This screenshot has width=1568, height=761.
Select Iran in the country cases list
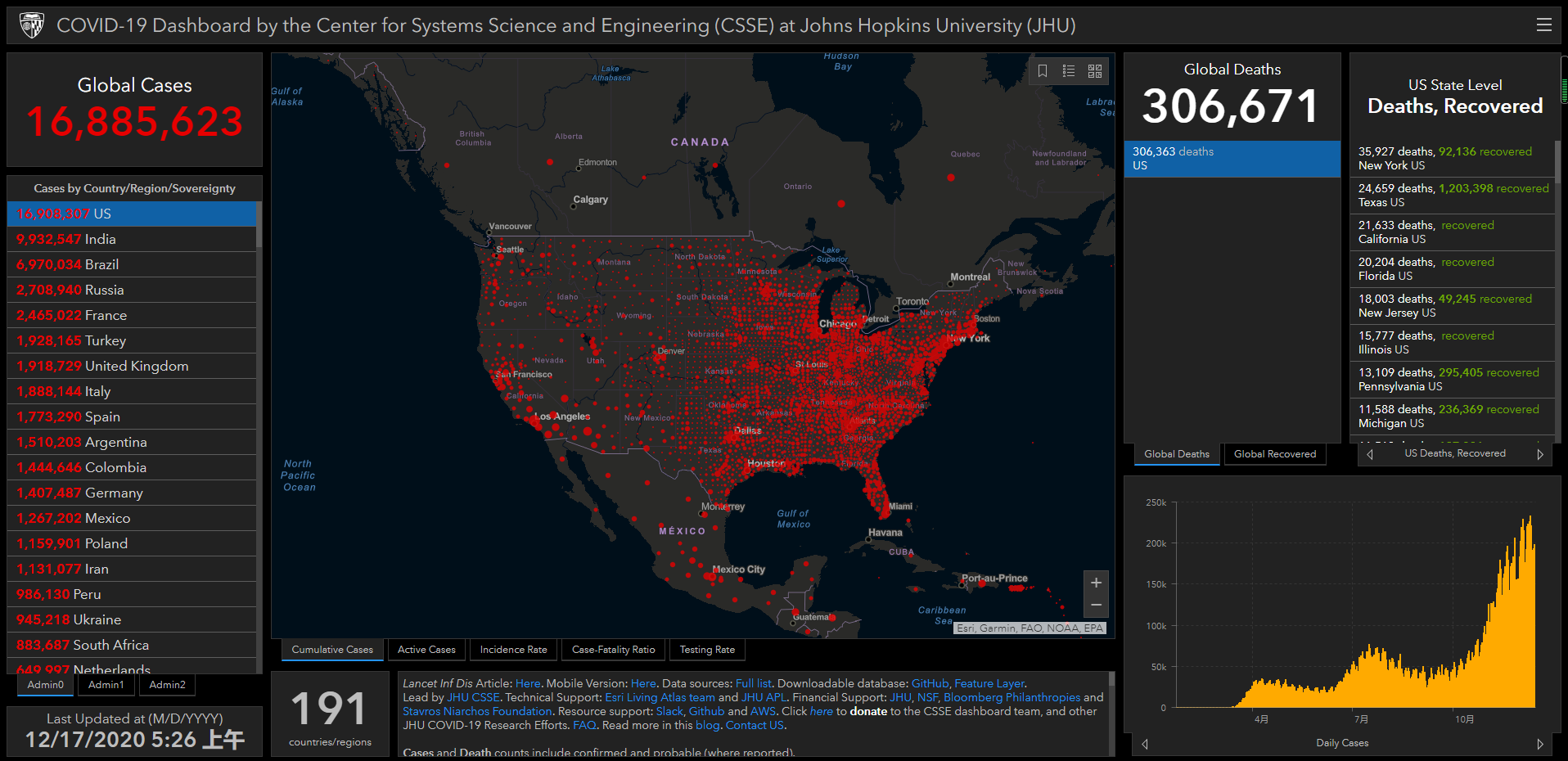coord(132,569)
